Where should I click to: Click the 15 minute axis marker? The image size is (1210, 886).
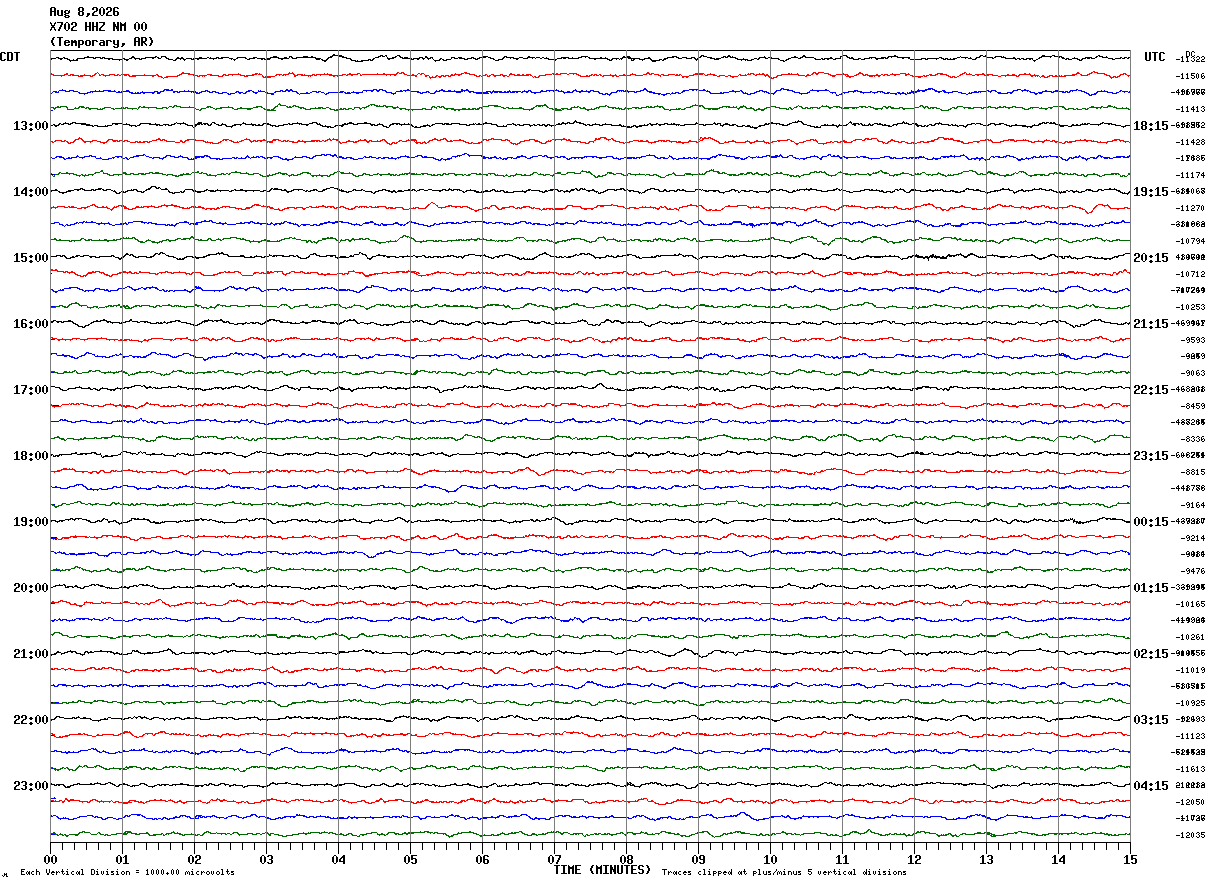point(1130,859)
